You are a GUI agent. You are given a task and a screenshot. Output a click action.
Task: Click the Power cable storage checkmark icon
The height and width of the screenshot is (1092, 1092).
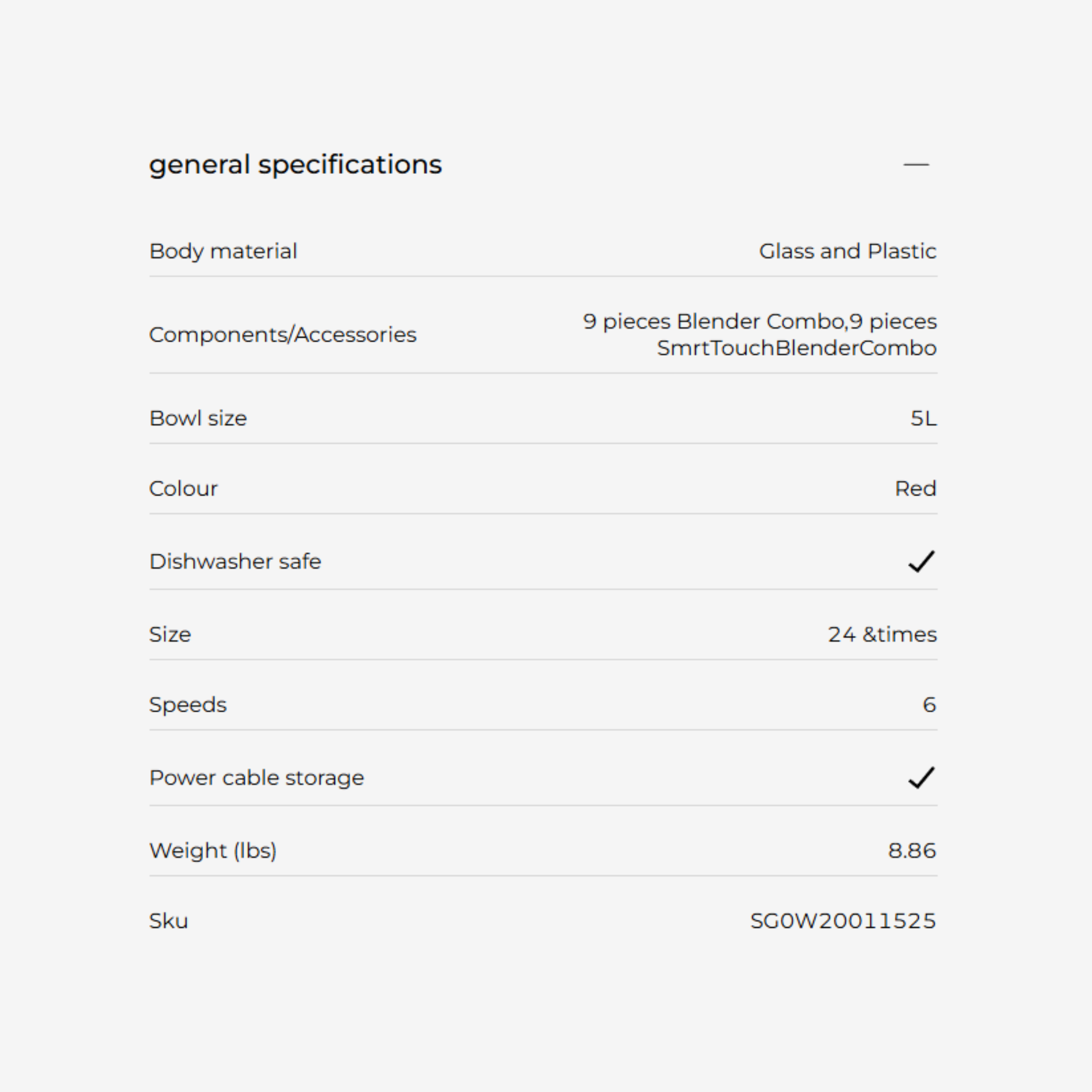tap(921, 778)
